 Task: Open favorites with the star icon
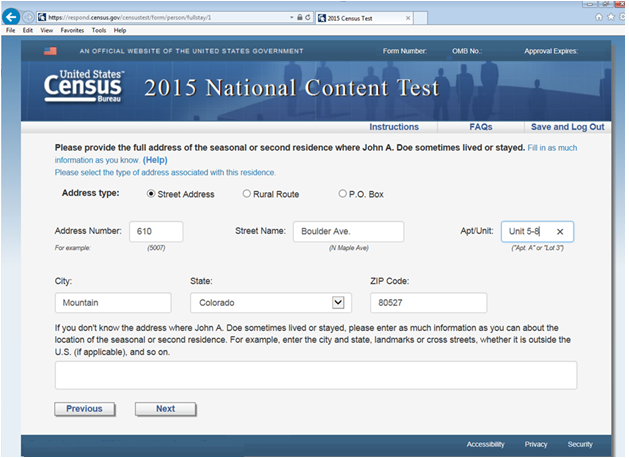(611, 17)
